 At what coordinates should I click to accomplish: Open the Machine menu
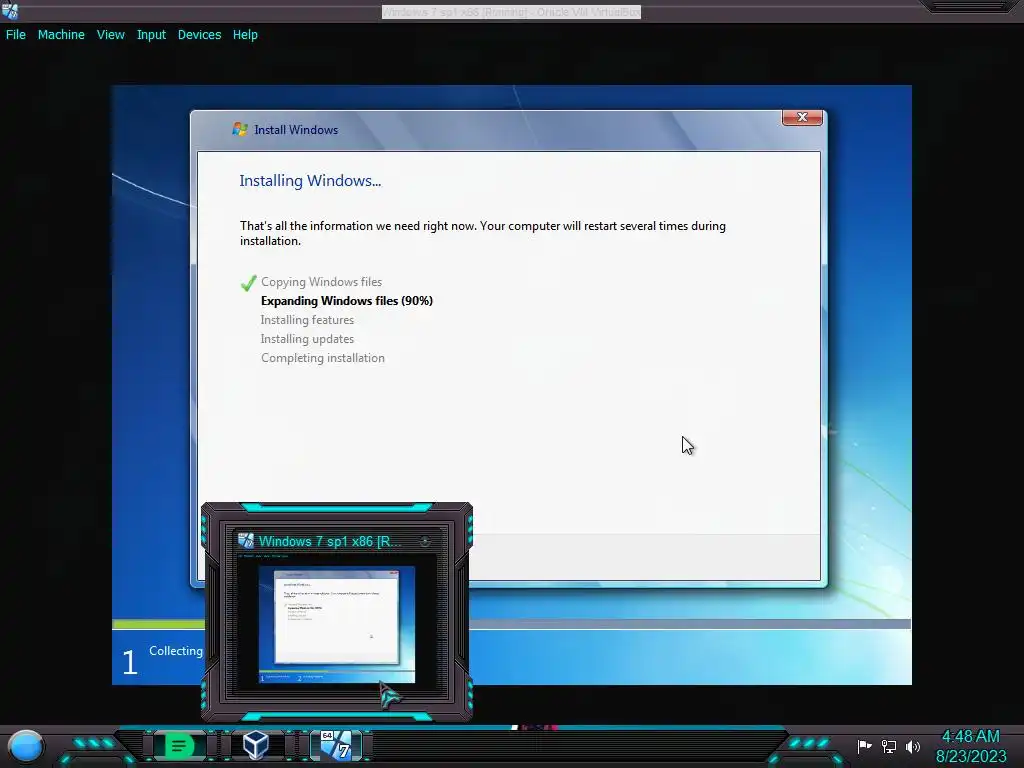pyautogui.click(x=61, y=35)
